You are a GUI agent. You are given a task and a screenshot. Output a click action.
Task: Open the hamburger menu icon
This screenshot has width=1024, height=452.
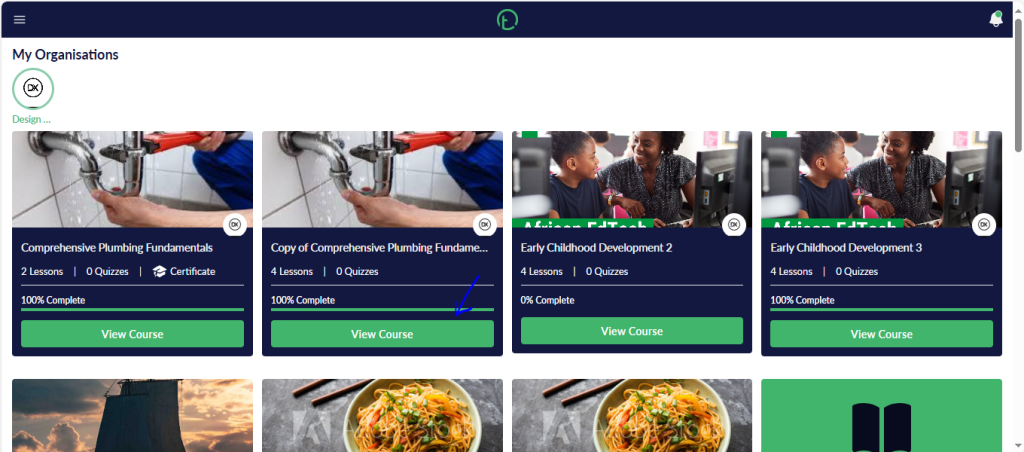pos(20,20)
